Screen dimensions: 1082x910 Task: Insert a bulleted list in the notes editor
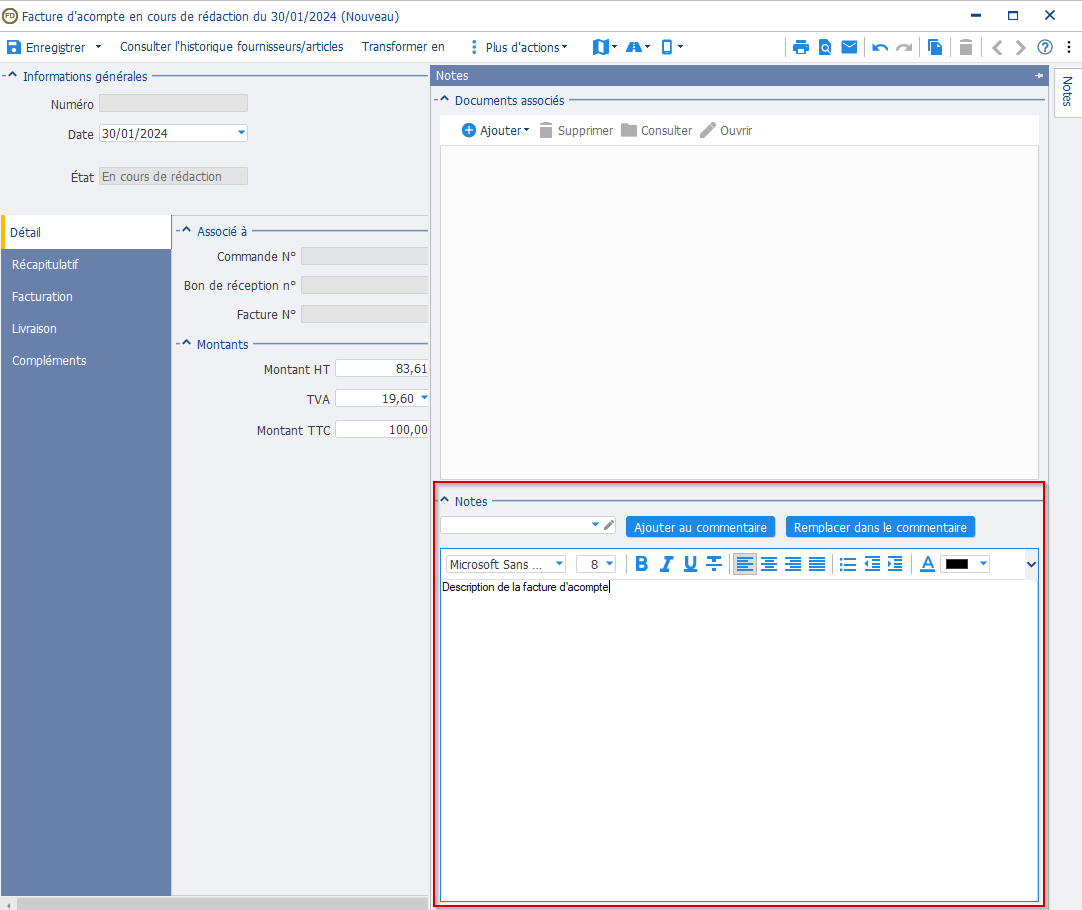(x=848, y=564)
